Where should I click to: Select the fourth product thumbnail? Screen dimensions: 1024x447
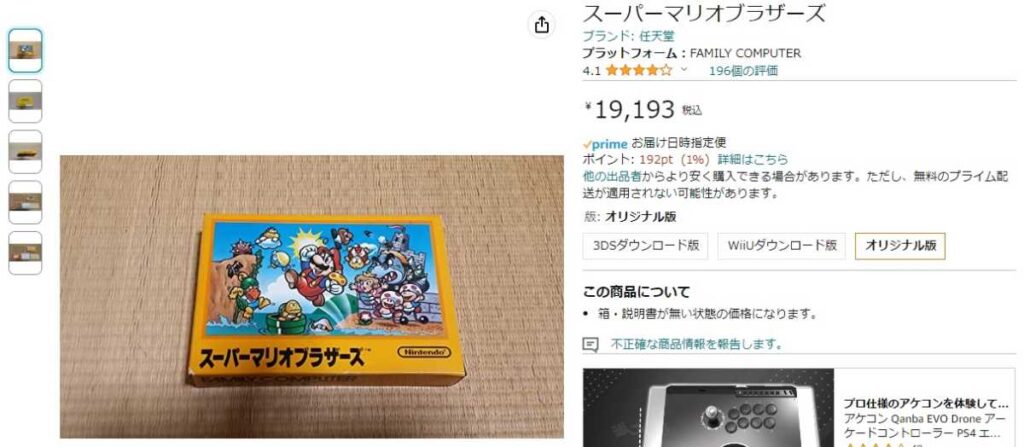[25, 202]
